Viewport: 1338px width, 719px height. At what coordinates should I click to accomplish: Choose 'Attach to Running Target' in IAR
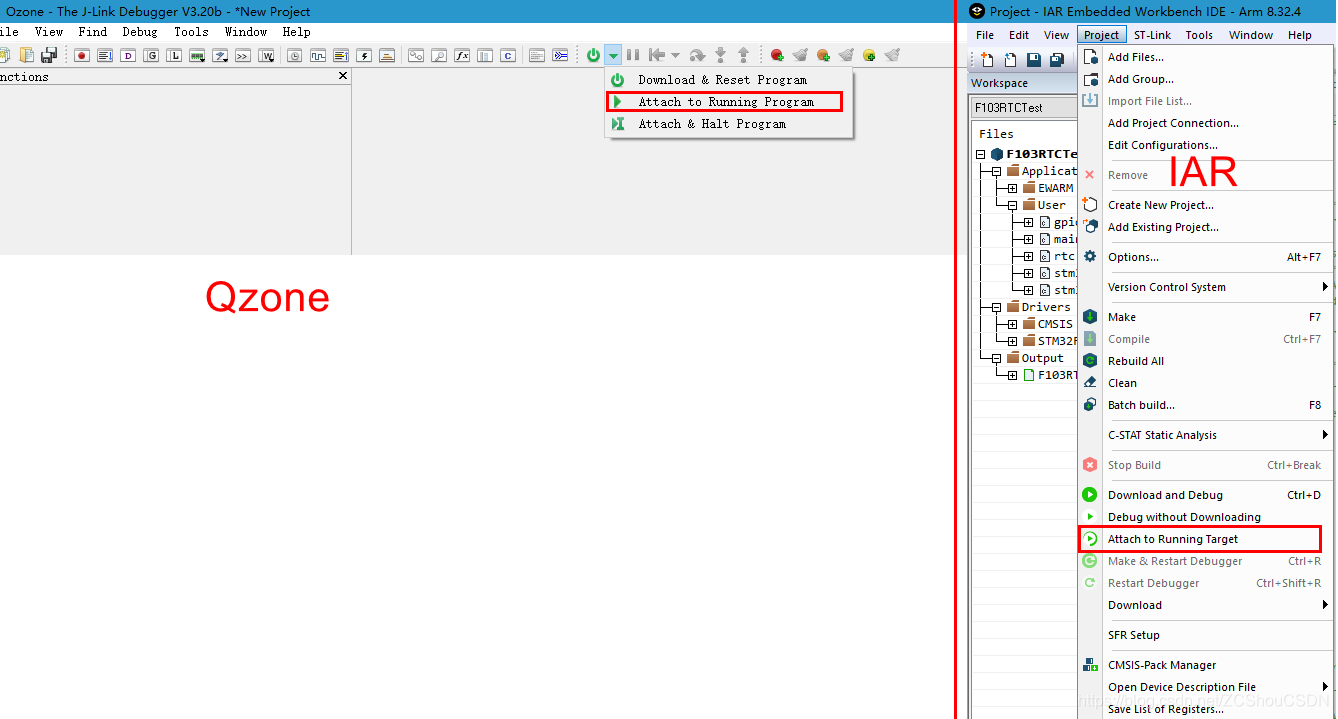1205,539
